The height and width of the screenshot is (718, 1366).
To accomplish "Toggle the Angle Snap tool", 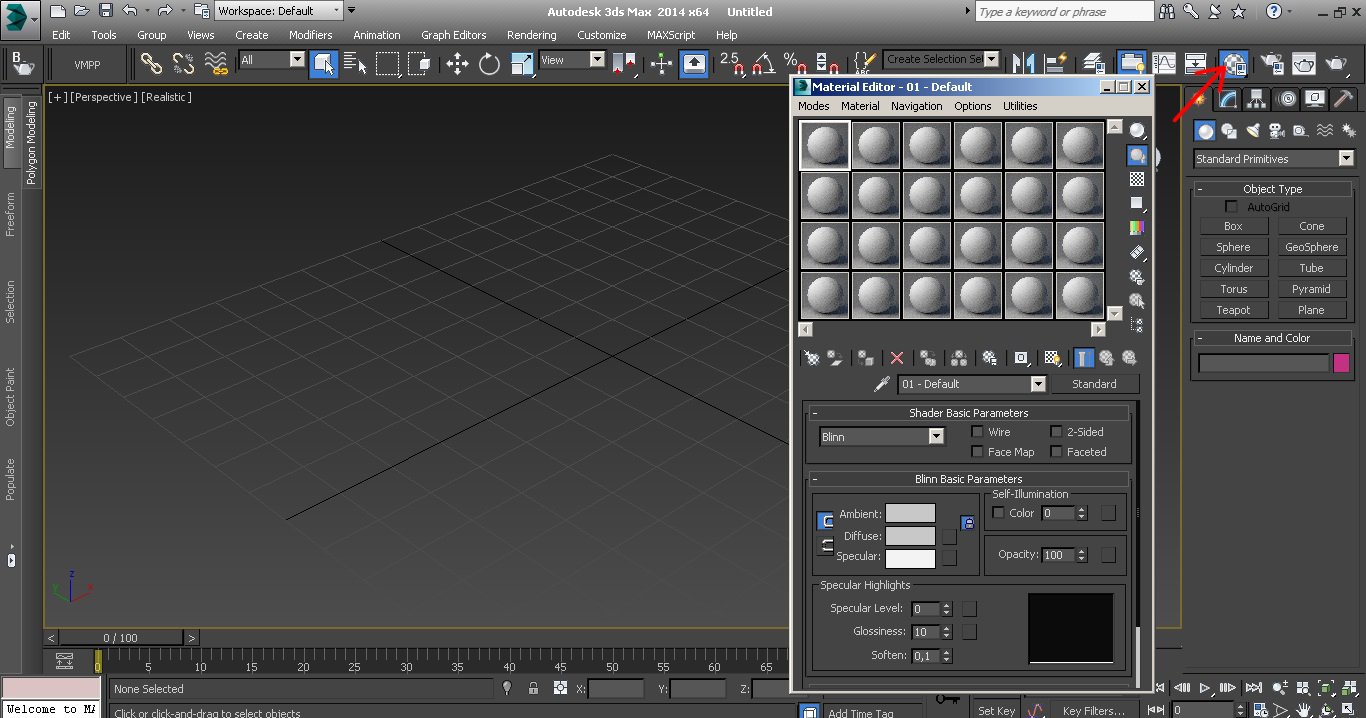I will click(763, 64).
